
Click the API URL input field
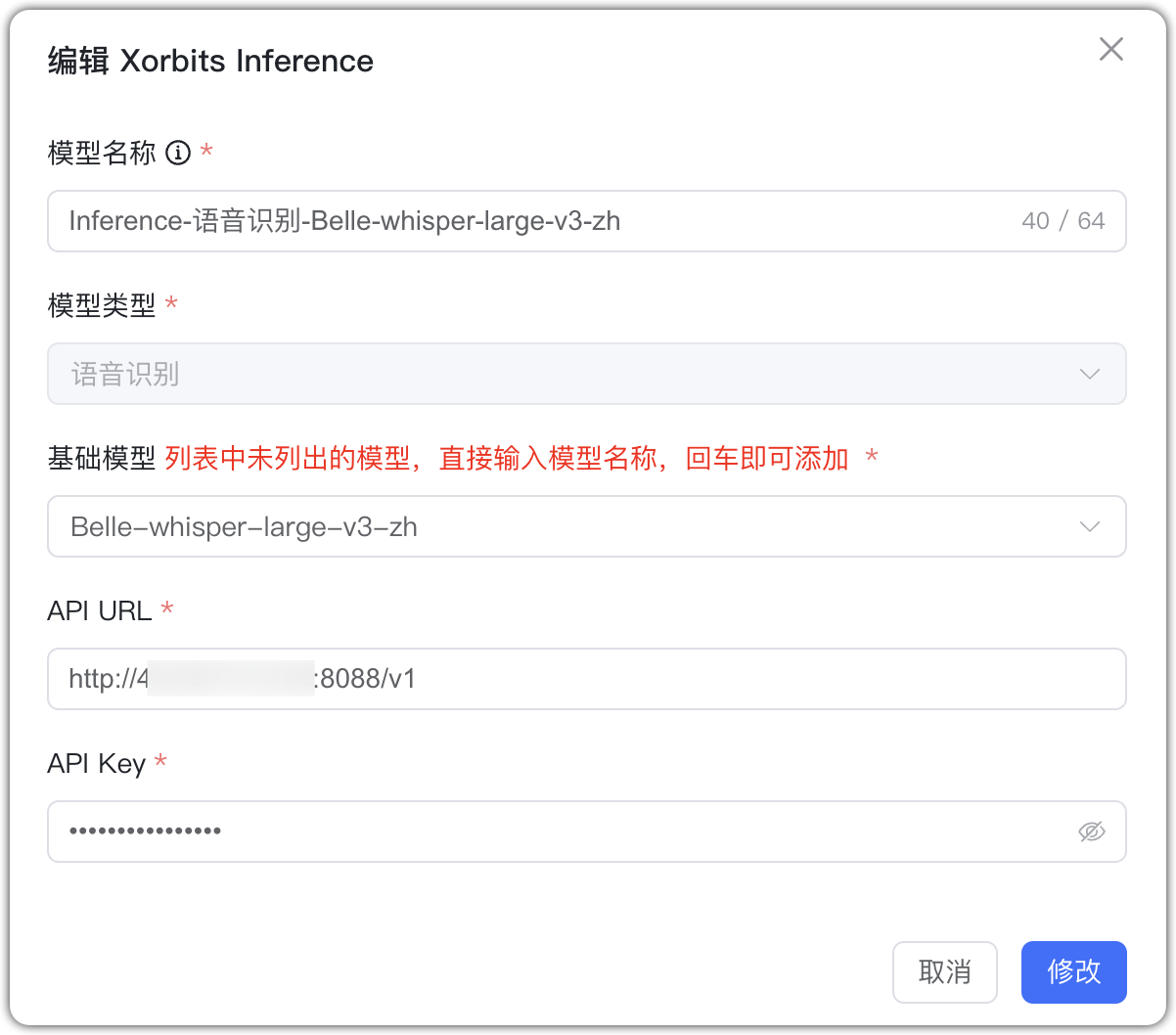[x=586, y=679]
